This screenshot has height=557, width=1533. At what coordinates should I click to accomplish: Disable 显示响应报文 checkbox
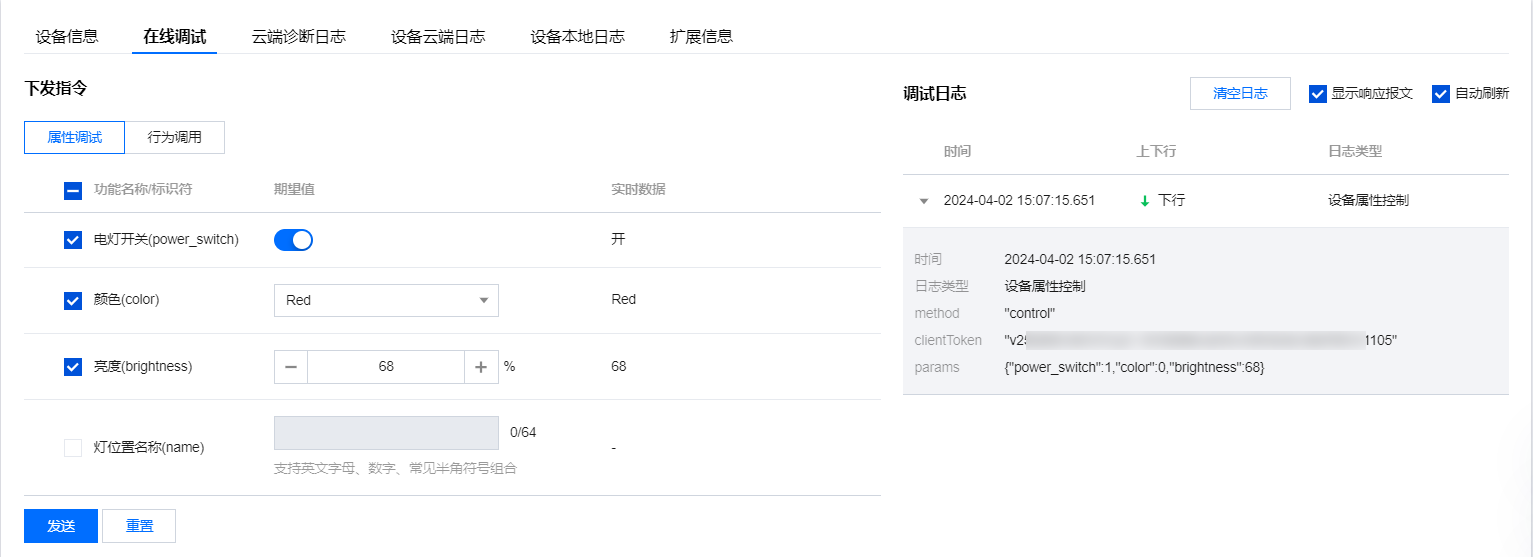click(x=1317, y=94)
